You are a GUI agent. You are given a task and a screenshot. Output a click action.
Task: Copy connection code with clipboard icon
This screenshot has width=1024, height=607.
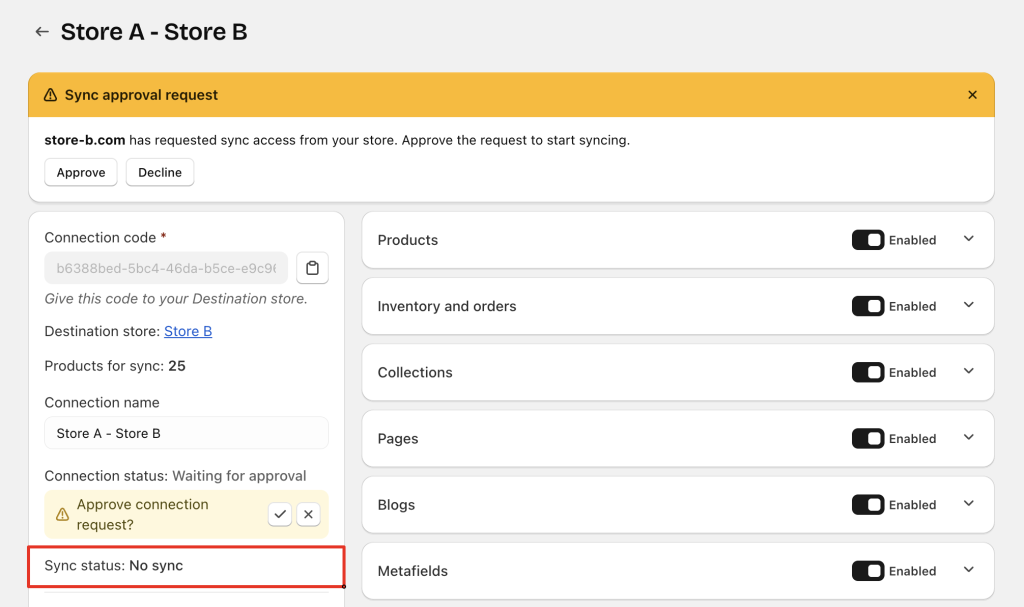(x=312, y=268)
